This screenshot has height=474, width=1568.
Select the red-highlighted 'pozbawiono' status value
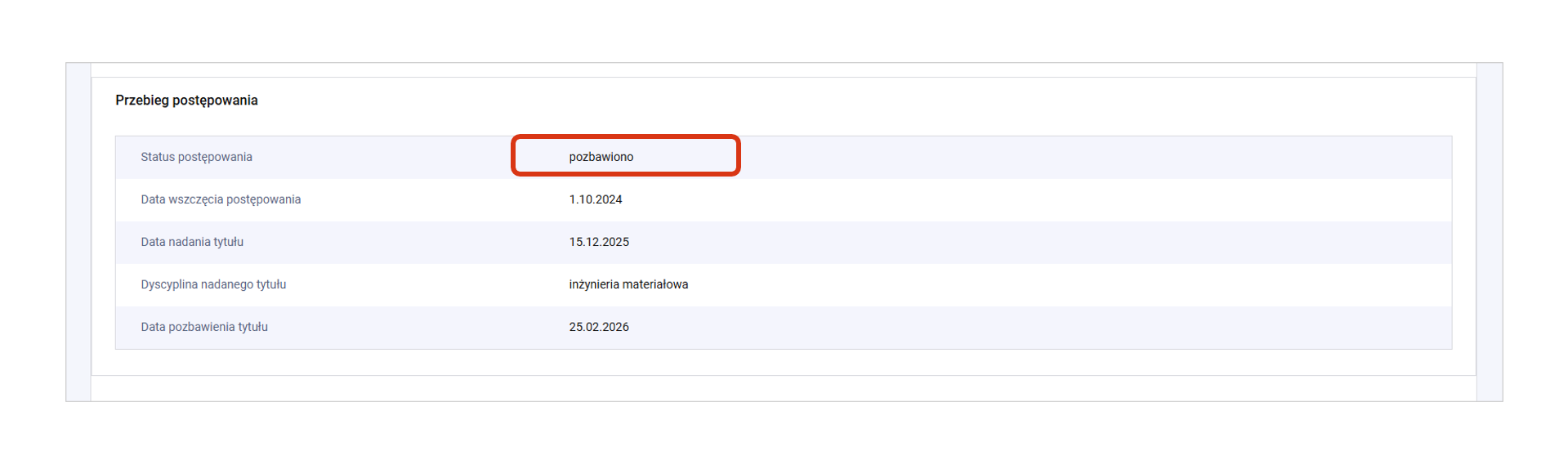[601, 157]
